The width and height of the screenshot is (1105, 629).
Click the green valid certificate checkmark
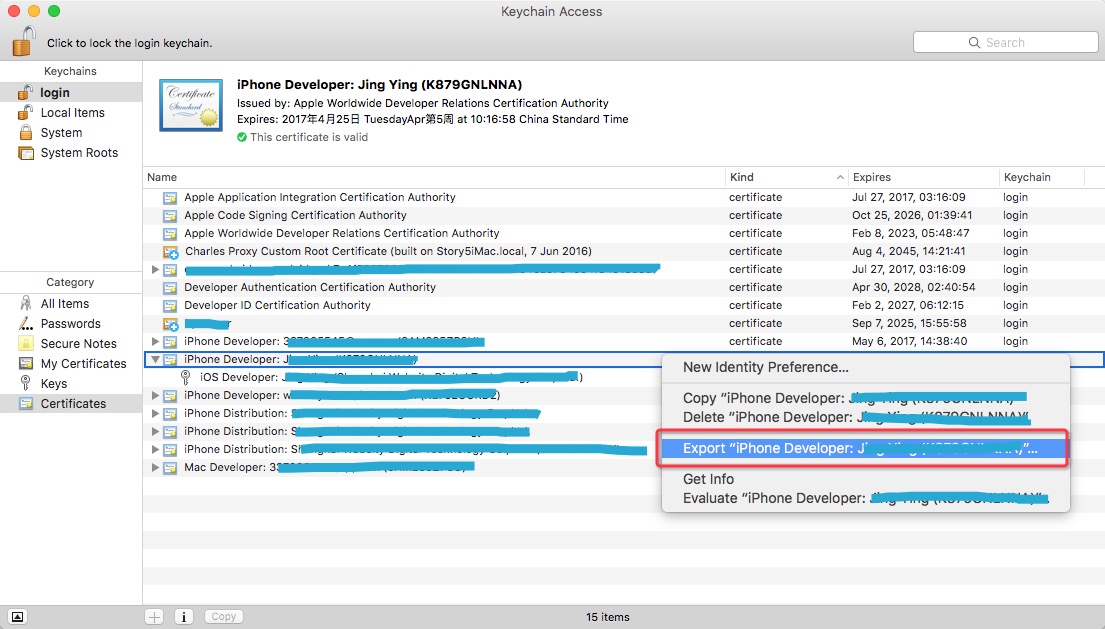coord(242,137)
